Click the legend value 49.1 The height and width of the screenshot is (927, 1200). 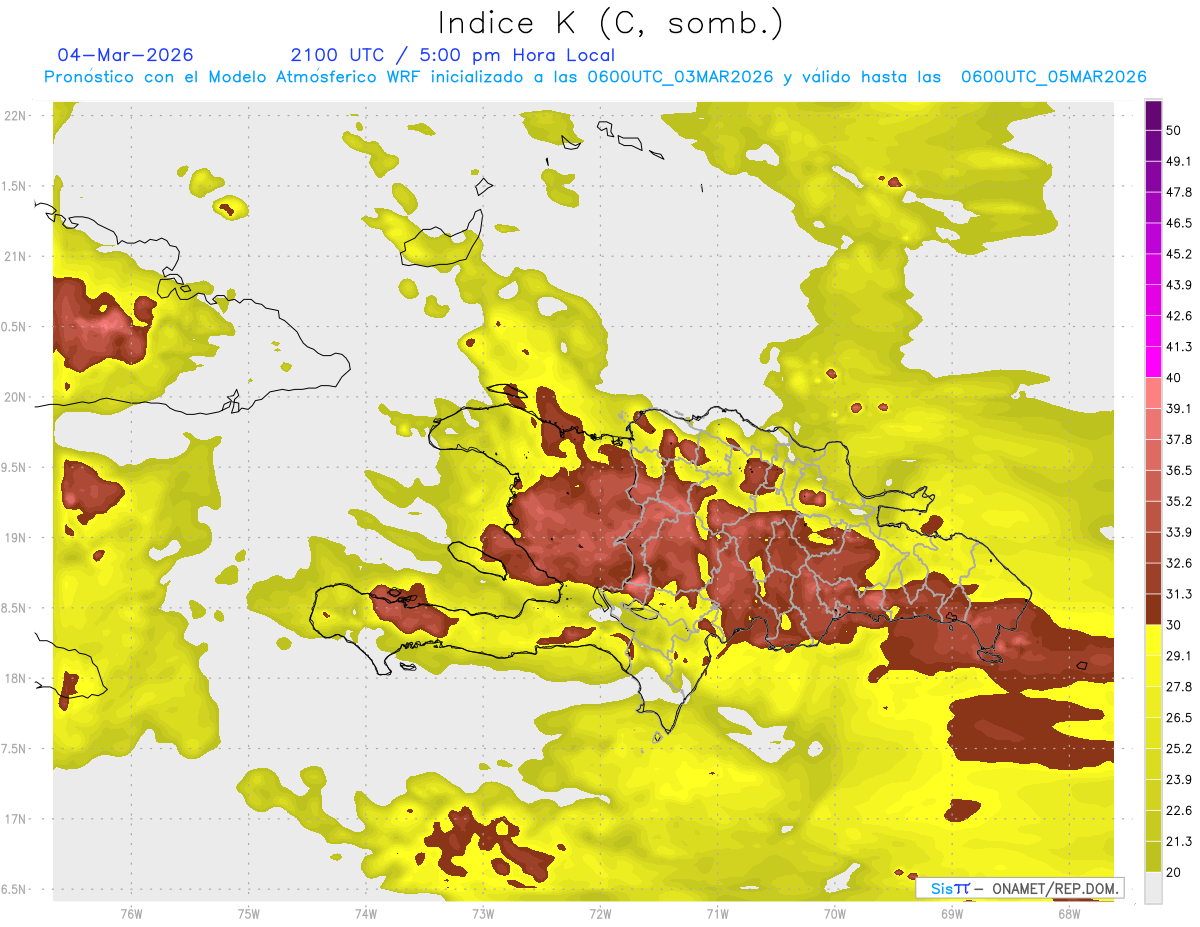(x=1179, y=161)
